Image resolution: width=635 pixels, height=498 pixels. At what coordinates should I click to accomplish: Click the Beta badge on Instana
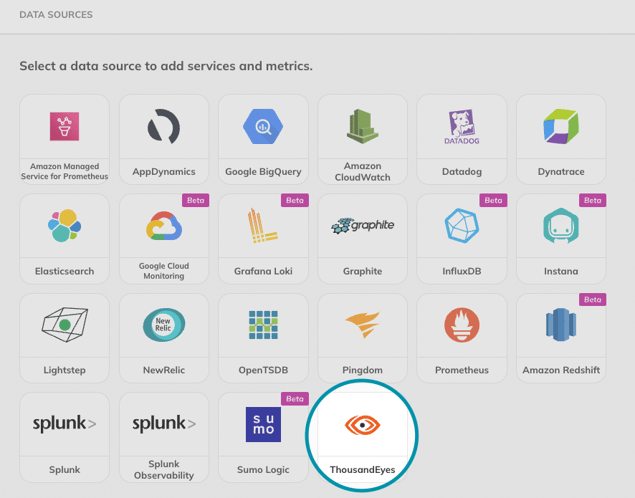tap(592, 200)
